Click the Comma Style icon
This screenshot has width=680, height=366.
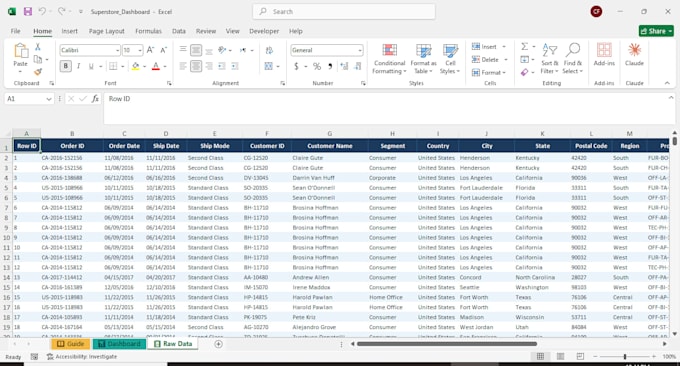tap(330, 66)
